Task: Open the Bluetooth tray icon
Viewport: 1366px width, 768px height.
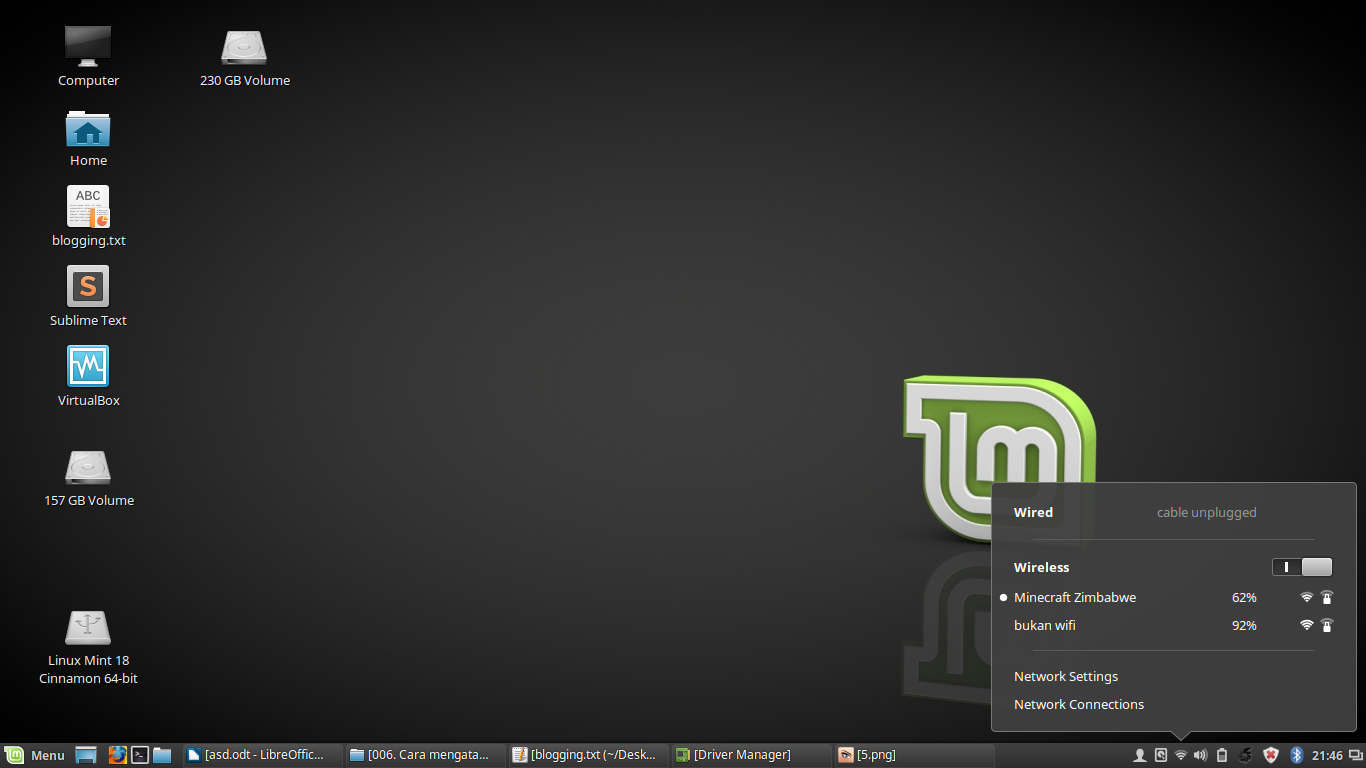Action: (x=1297, y=755)
